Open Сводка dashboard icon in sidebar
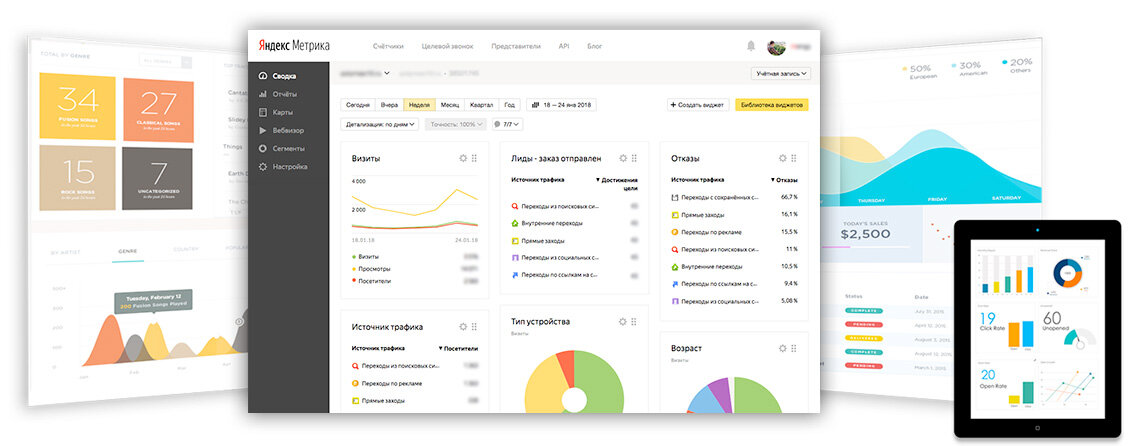Viewport: 1140px width, 446px height. pyautogui.click(x=263, y=76)
